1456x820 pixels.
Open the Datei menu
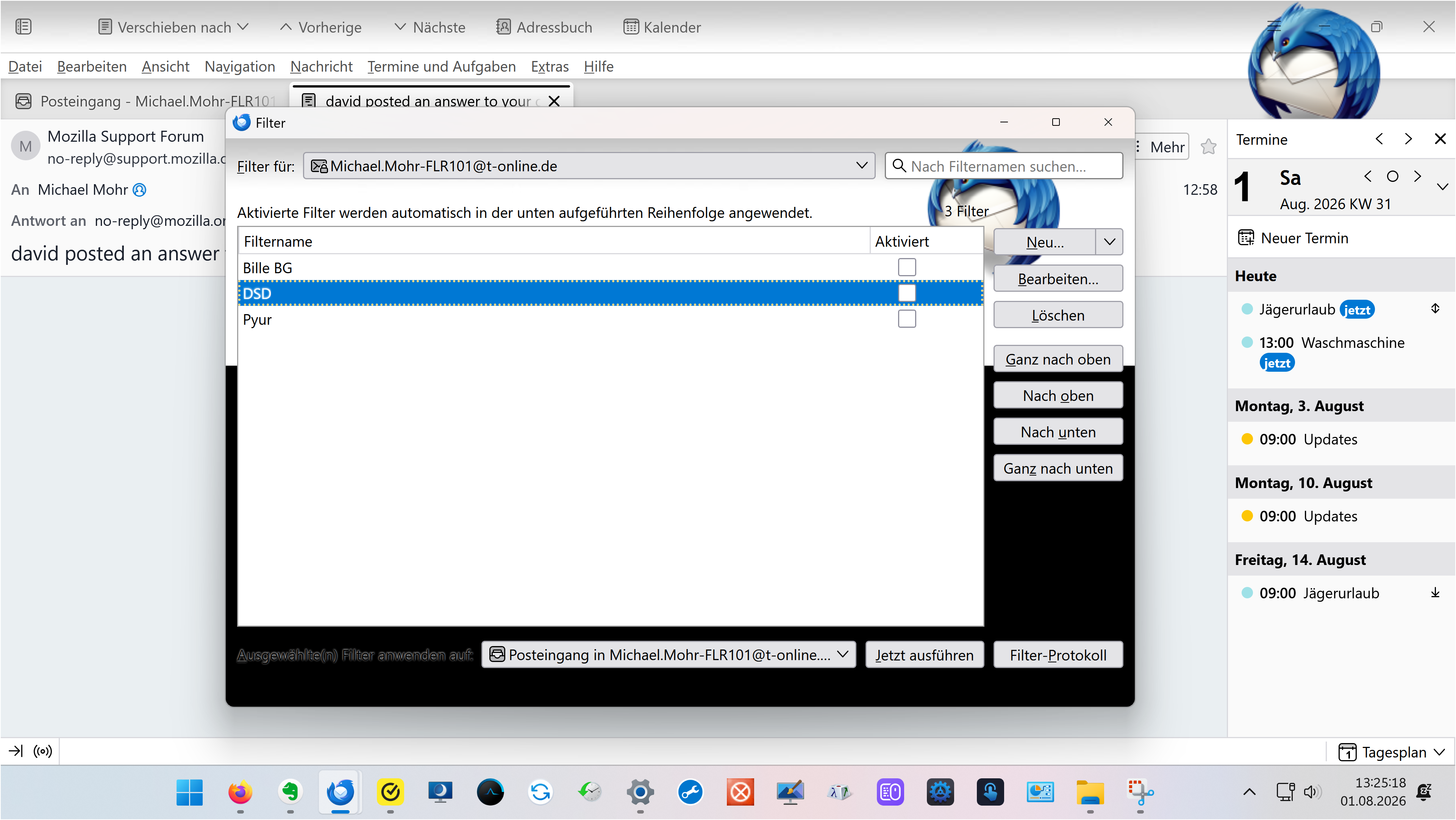[x=25, y=67]
